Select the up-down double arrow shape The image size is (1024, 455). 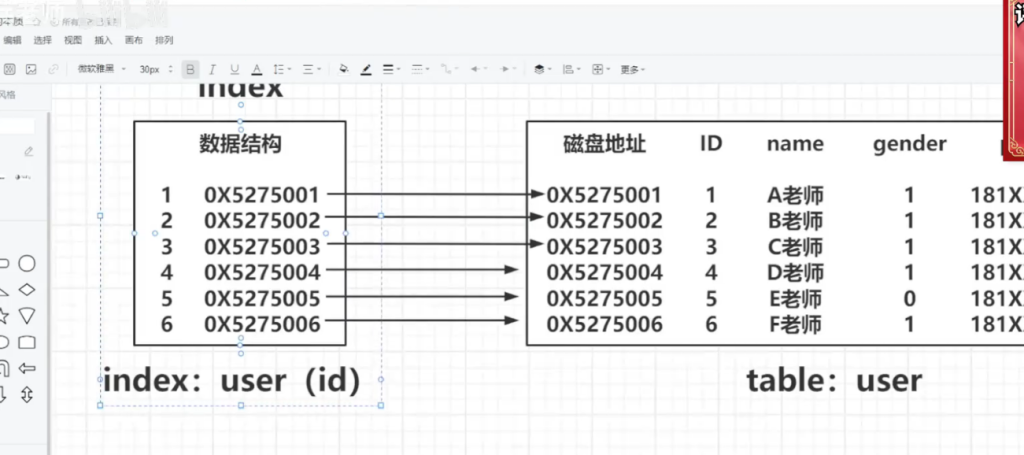[28, 394]
